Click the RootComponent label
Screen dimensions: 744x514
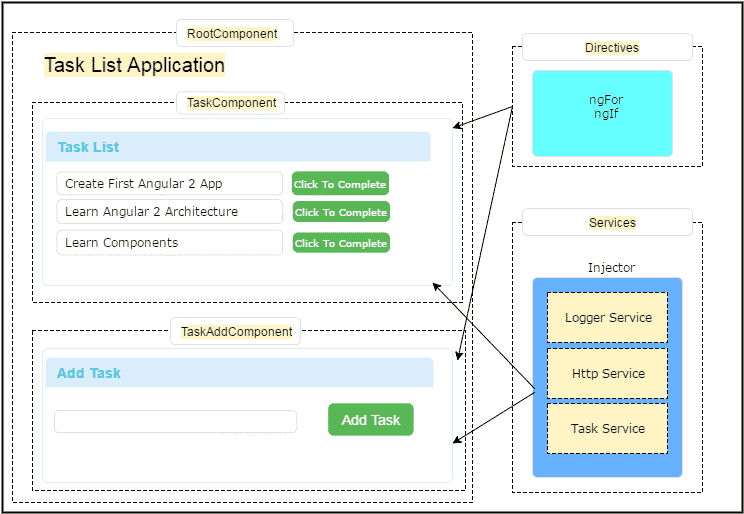pyautogui.click(x=233, y=34)
